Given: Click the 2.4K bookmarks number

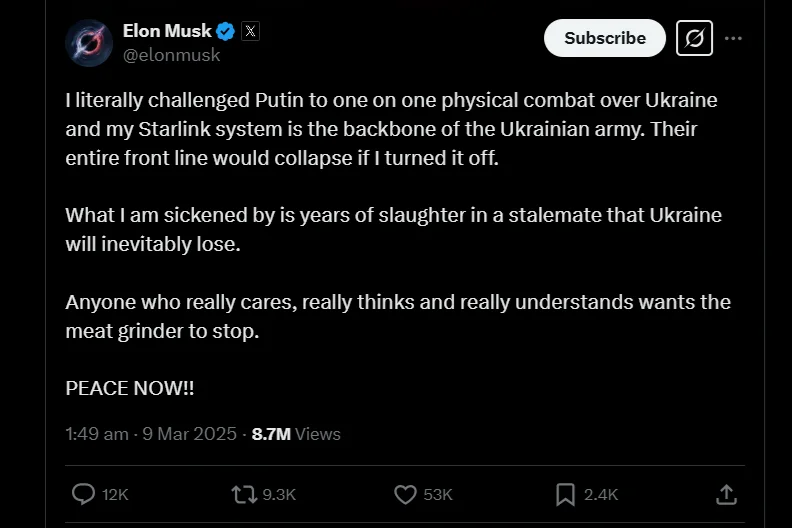Looking at the screenshot, I should tap(601, 494).
